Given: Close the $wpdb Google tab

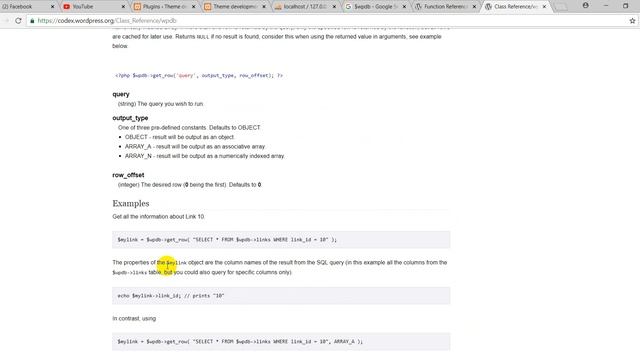Looking at the screenshot, I should 404,7.
